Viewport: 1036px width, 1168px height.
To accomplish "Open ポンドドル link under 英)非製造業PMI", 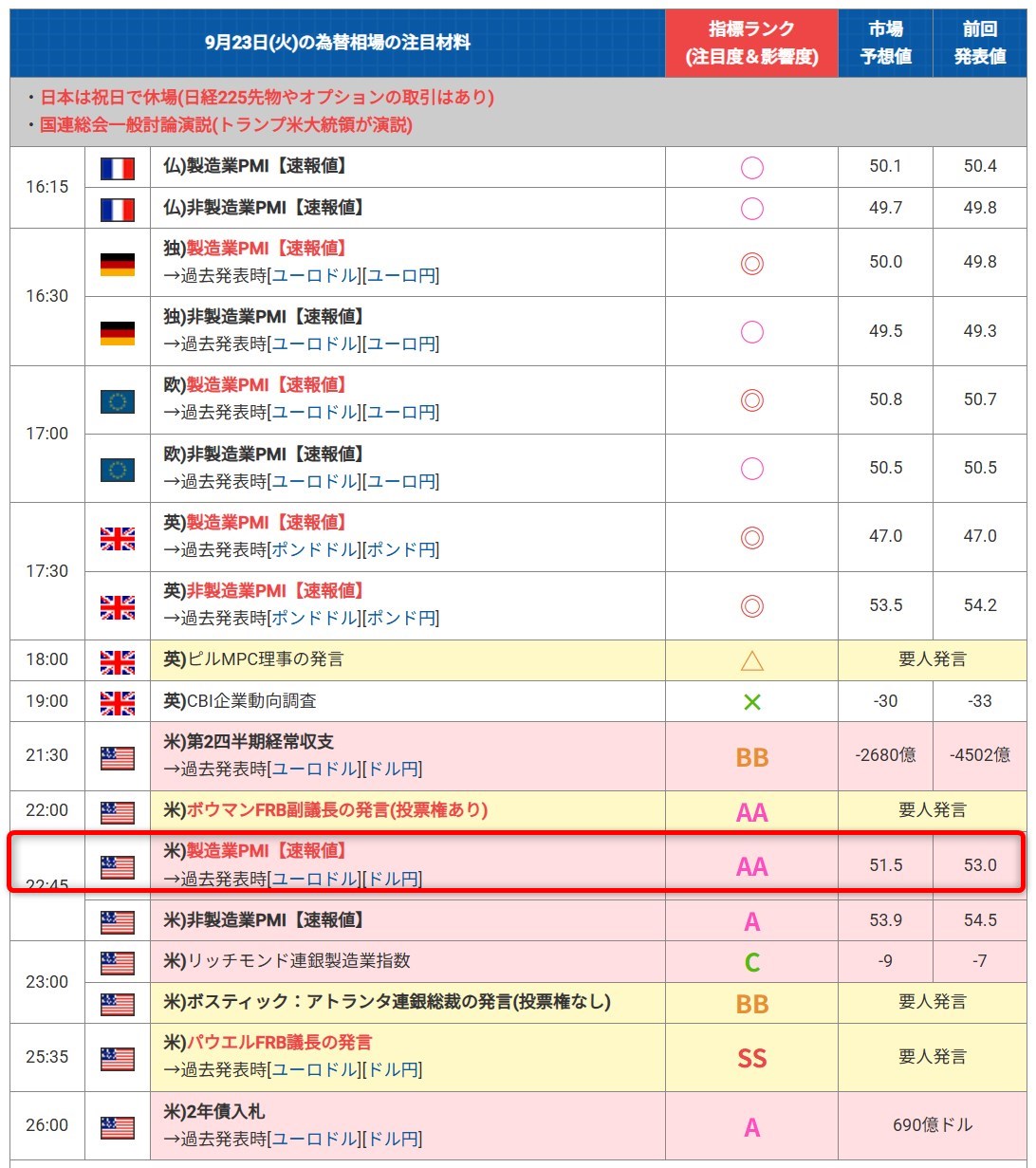I will 316,619.
